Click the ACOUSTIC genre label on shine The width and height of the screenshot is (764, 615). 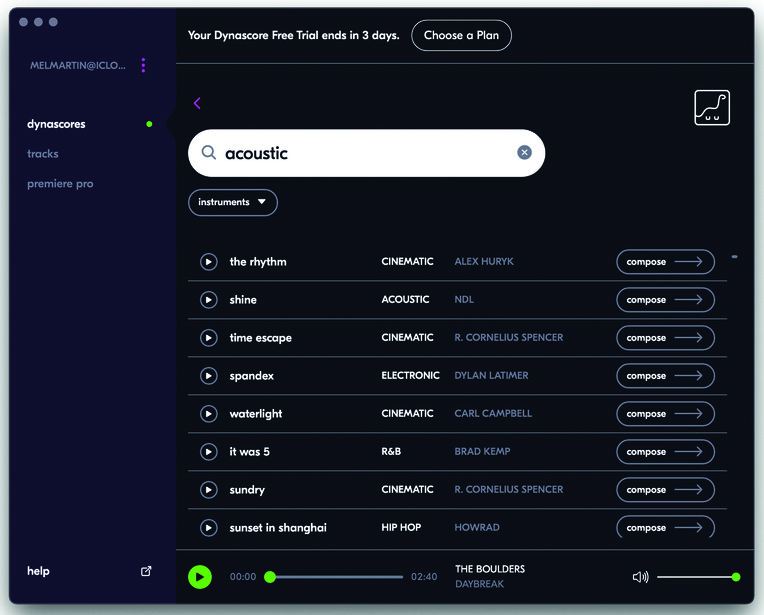coord(405,300)
